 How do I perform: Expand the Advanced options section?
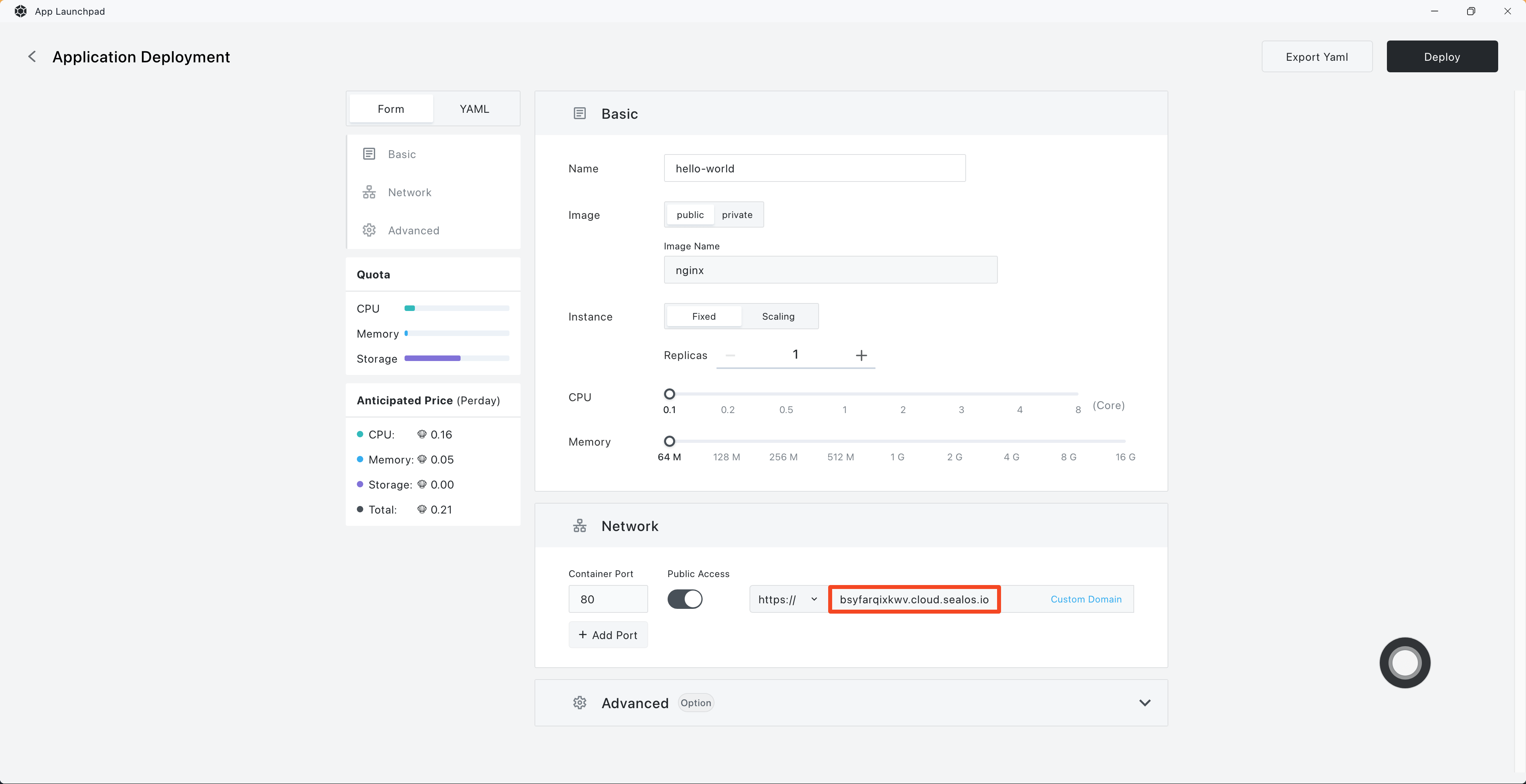click(x=1144, y=703)
